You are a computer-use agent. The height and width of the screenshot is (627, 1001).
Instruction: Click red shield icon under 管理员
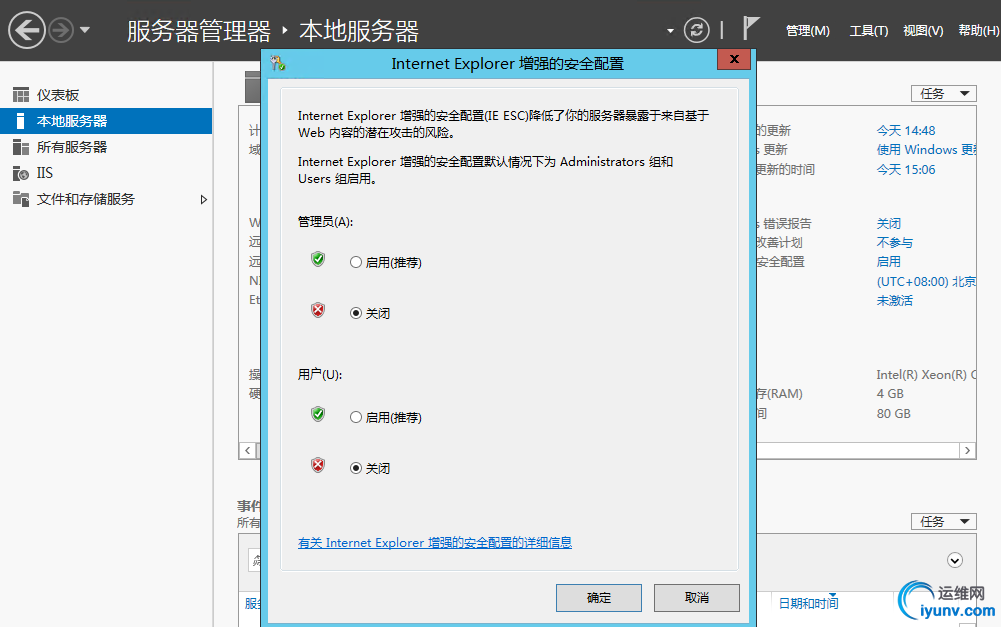point(318,310)
